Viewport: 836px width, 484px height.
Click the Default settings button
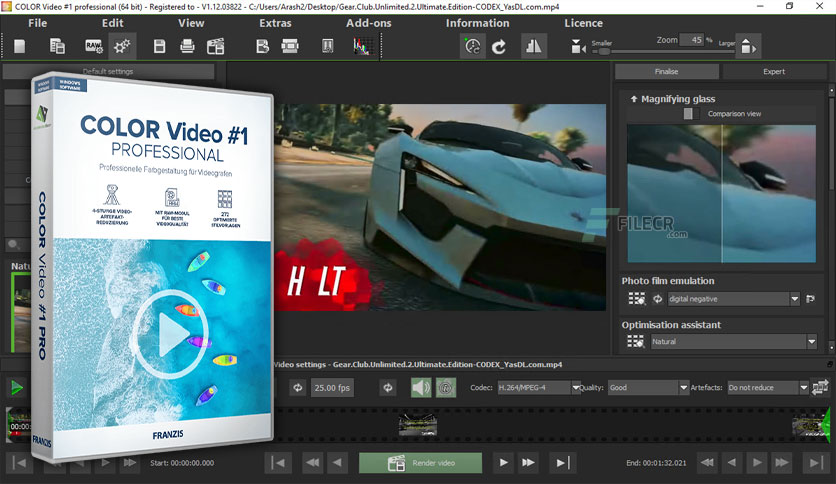point(108,71)
